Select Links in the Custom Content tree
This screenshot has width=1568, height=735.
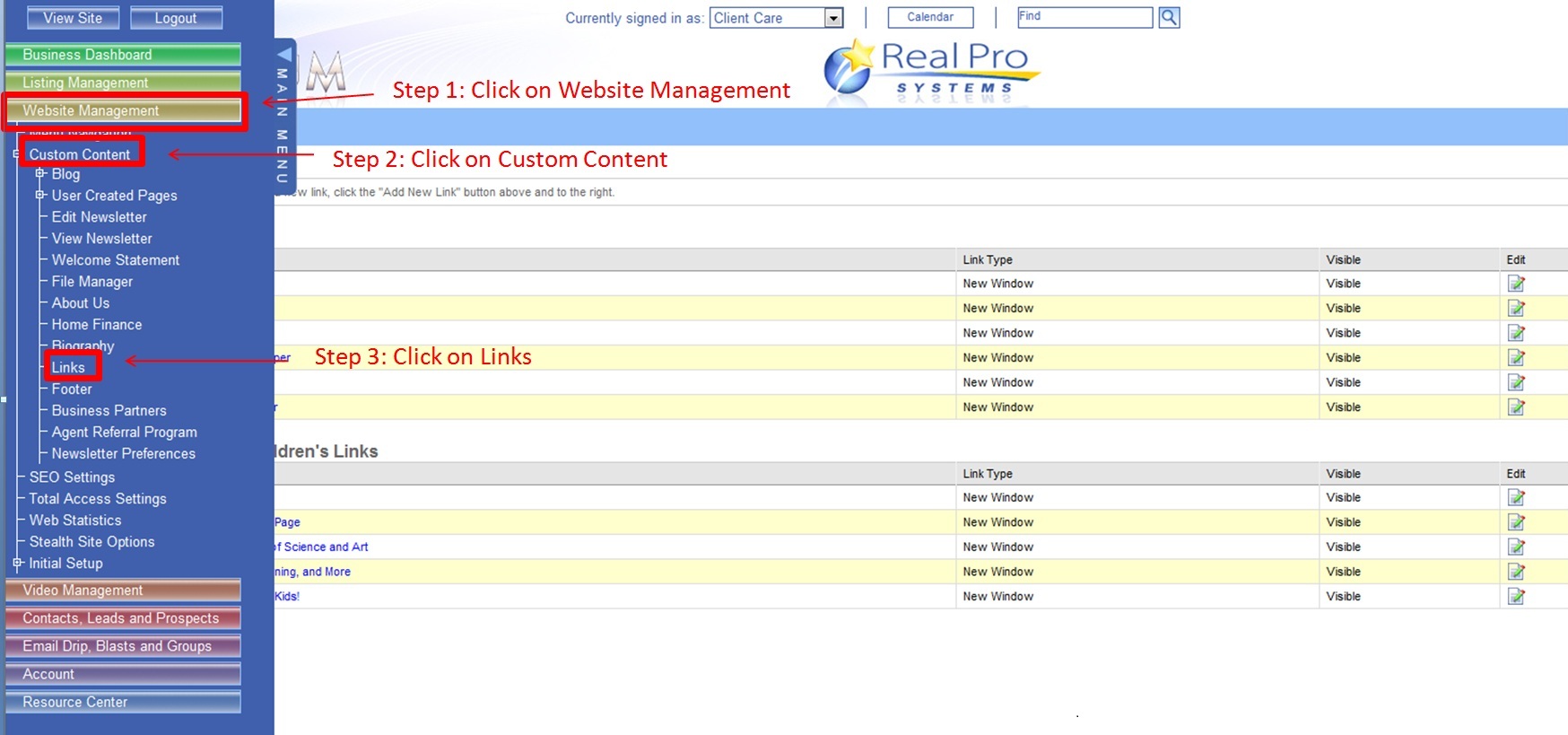(68, 367)
